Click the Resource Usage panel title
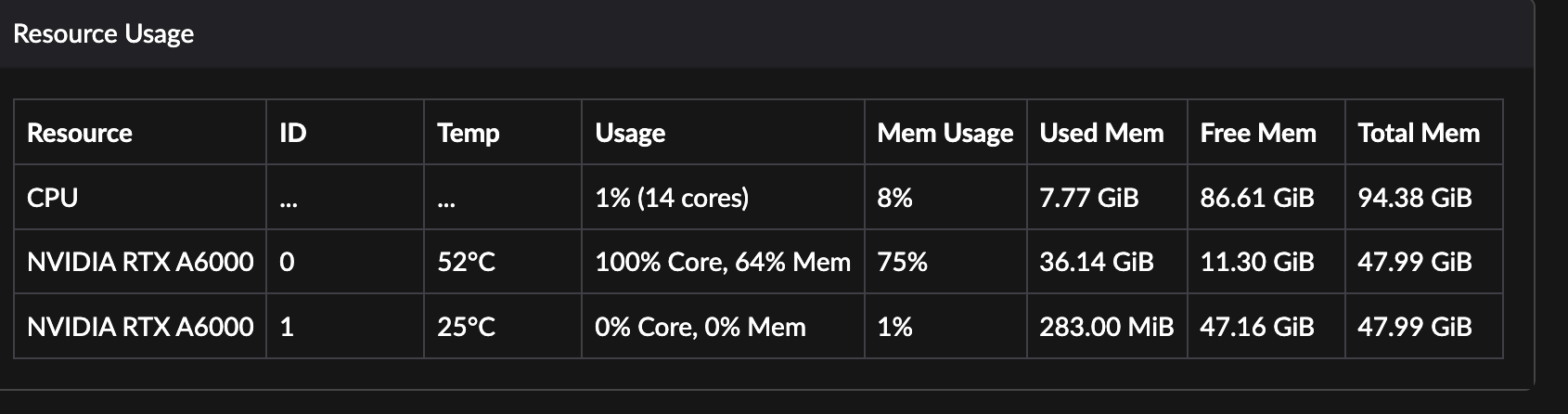The width and height of the screenshot is (1568, 414). (x=104, y=34)
